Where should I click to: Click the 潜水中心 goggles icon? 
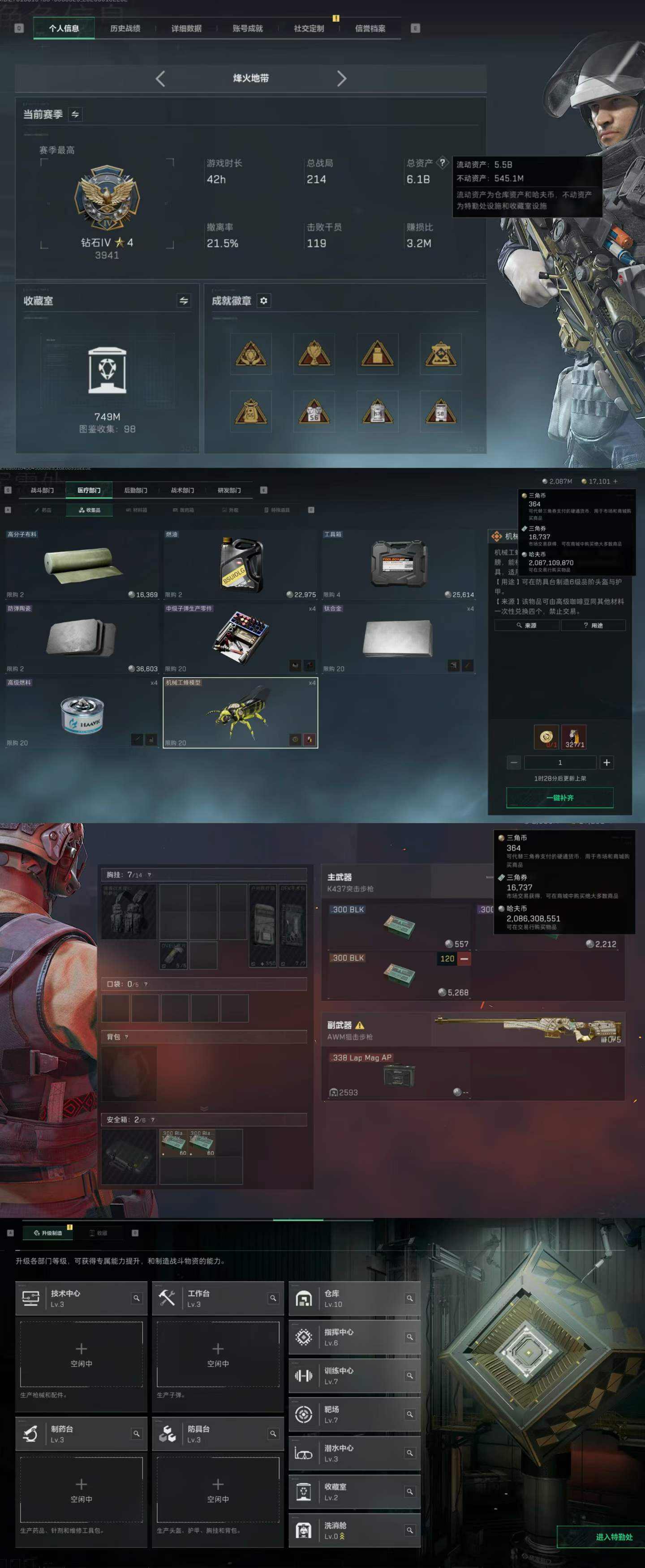[x=303, y=1453]
